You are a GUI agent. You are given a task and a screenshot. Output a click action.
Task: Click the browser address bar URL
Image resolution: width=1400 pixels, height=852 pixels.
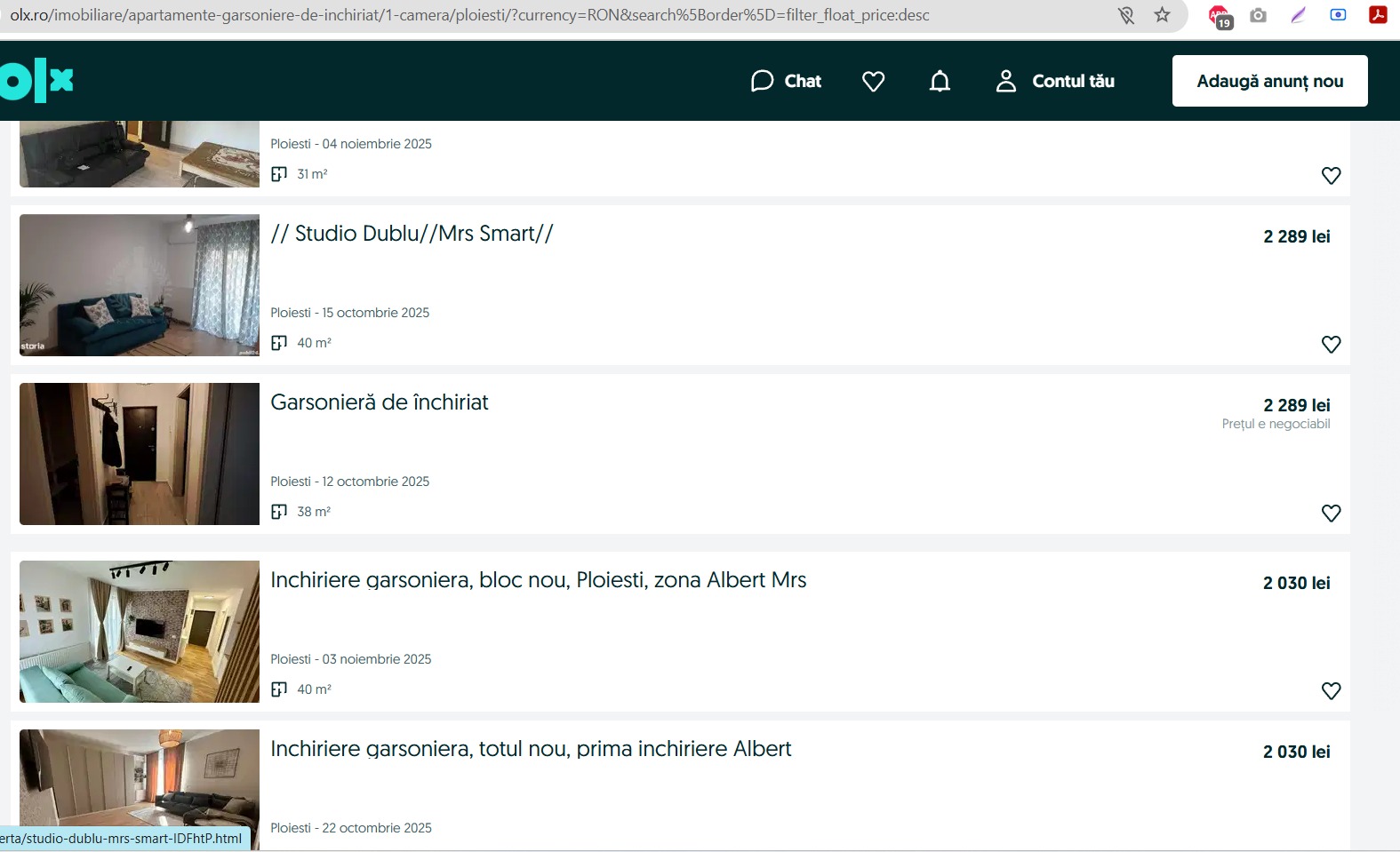[x=469, y=15]
